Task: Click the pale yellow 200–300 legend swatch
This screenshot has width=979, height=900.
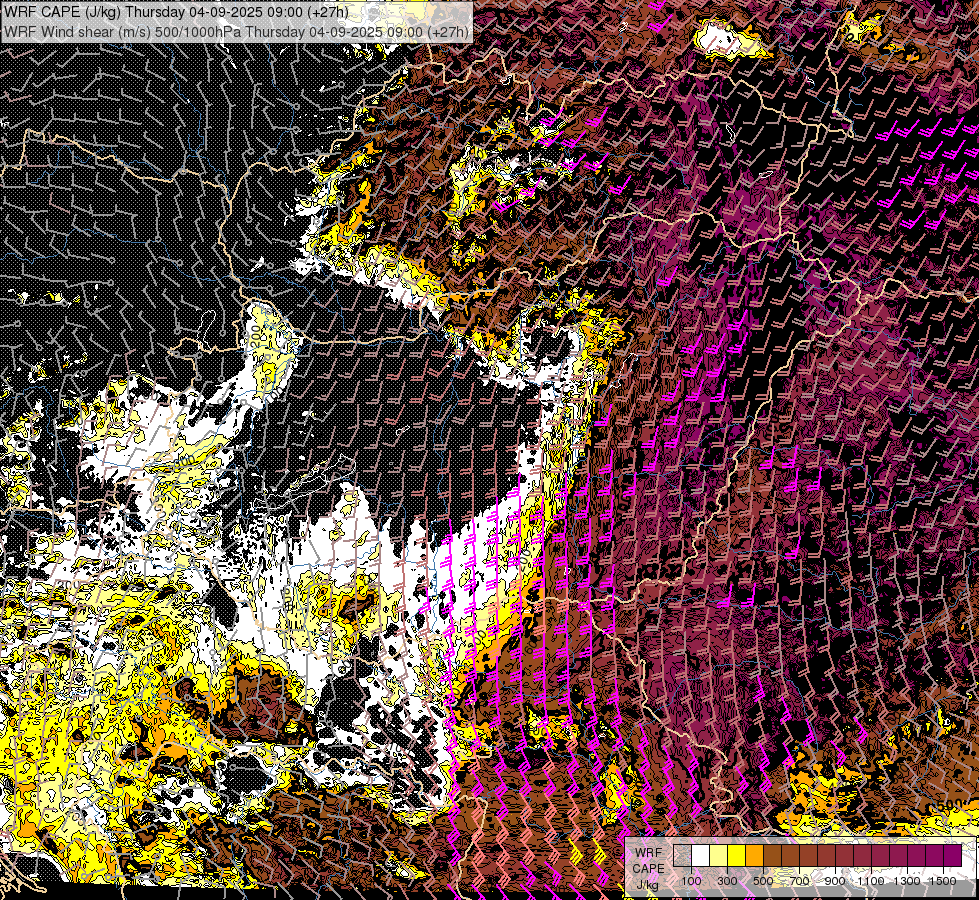Action: pos(719,856)
